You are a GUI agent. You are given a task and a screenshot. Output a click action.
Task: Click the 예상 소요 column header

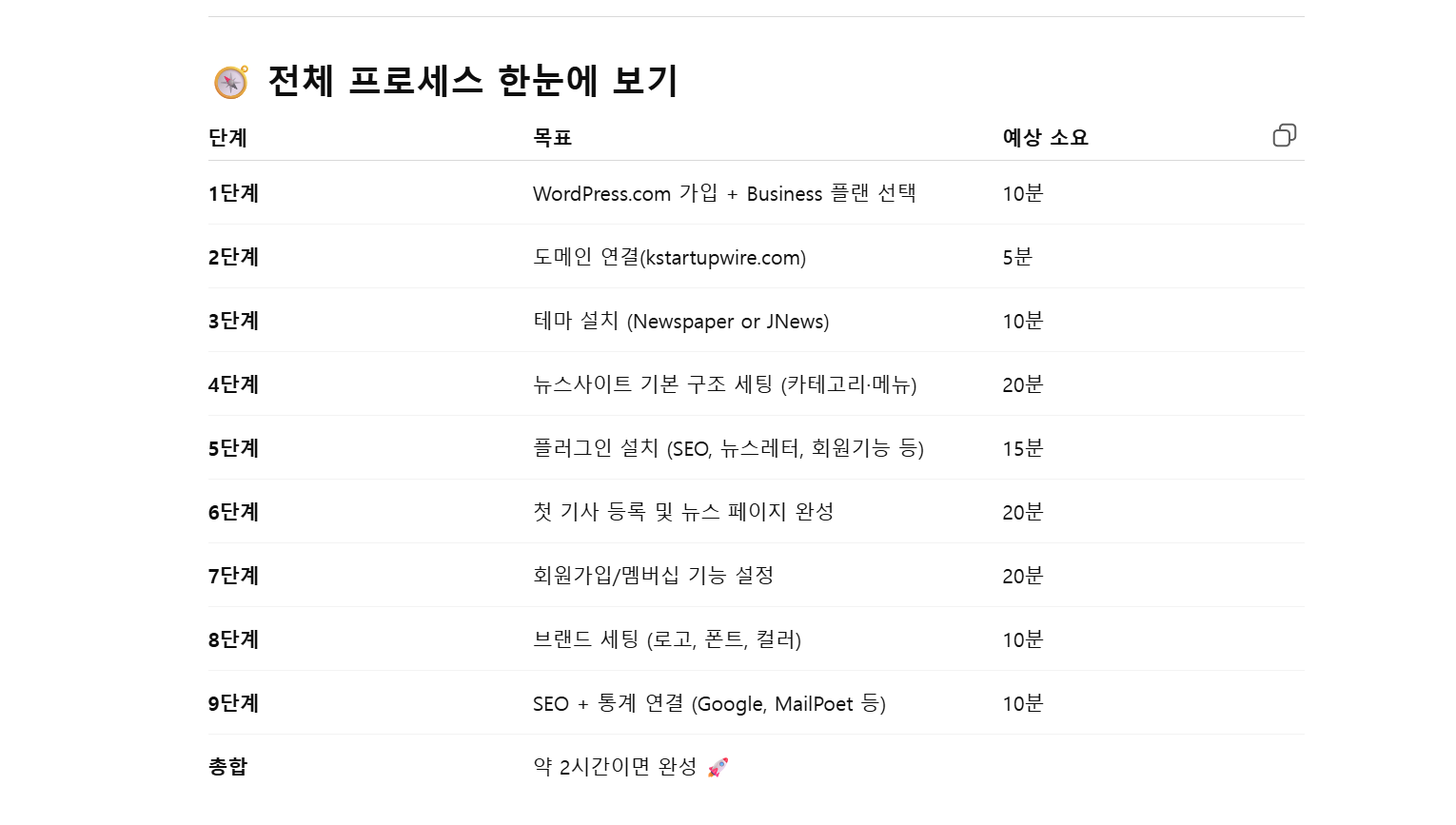click(1045, 138)
